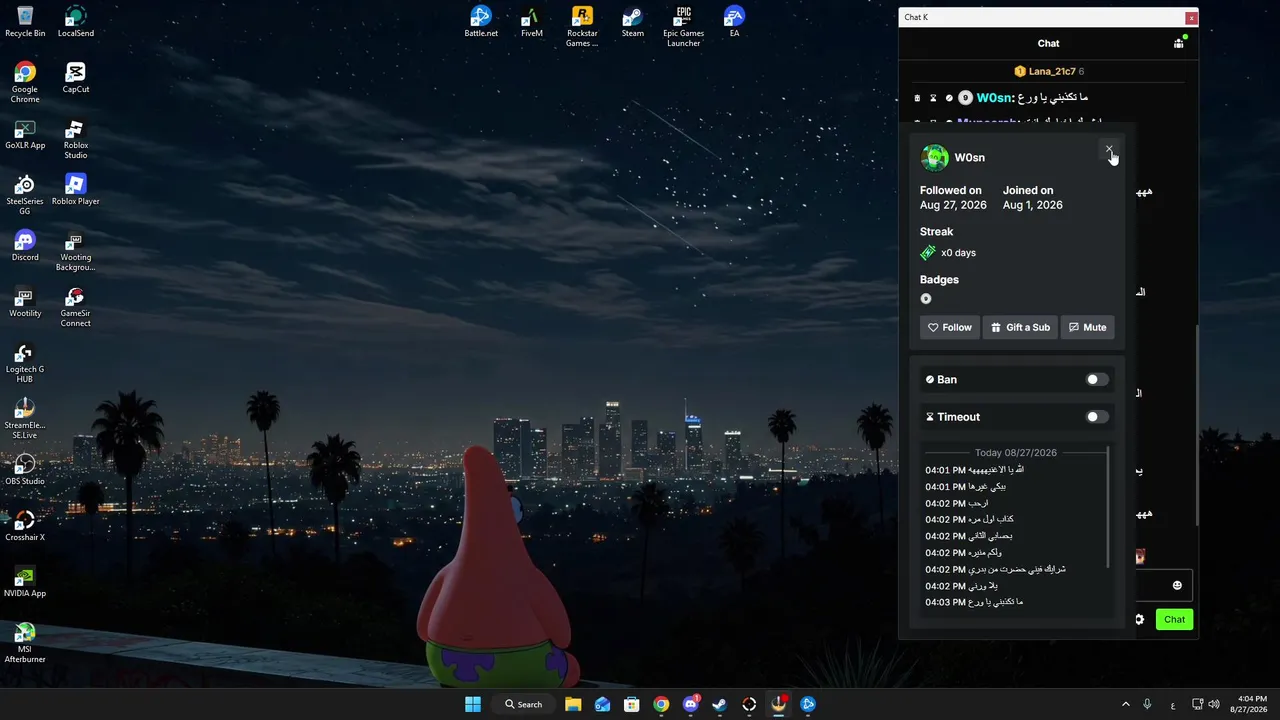
Task: Click the Gift a Sub button
Action: [x=1020, y=327]
